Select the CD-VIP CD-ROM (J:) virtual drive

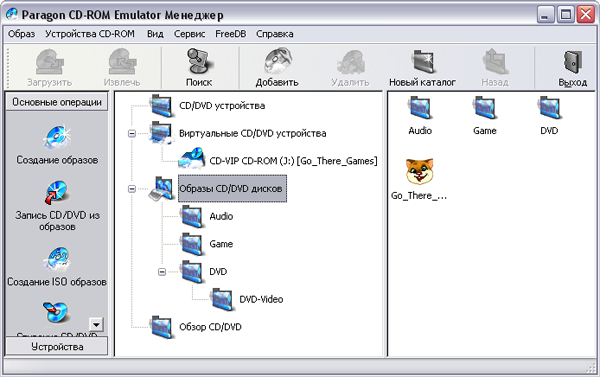(293, 161)
